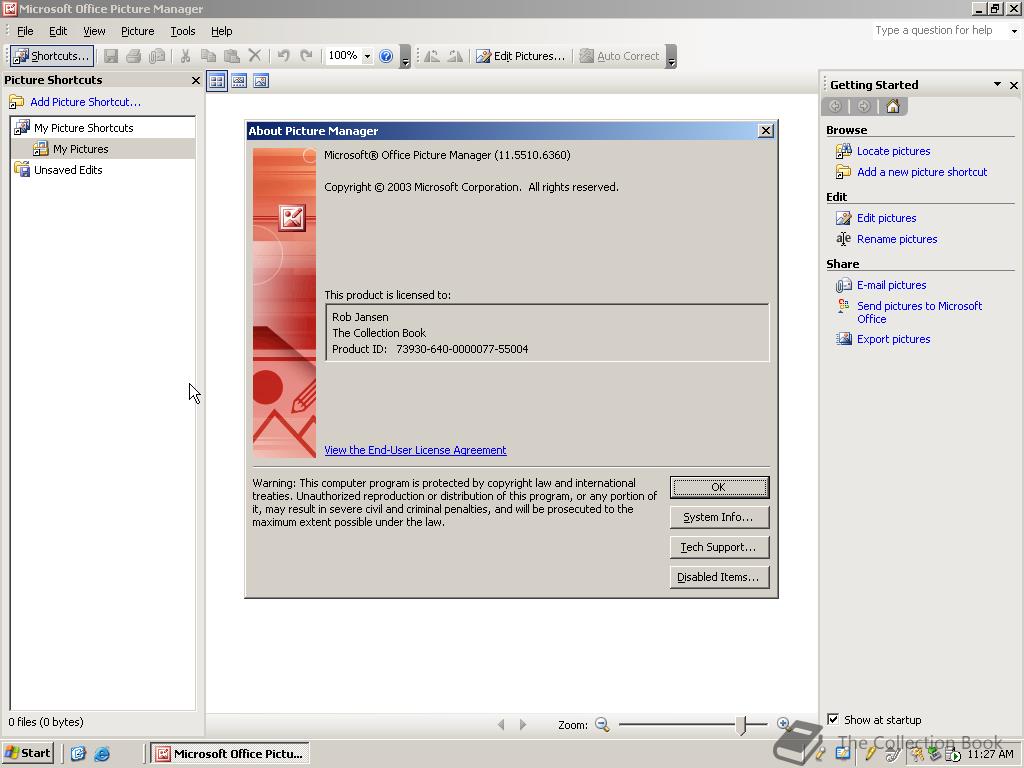
Task: Switch to Single Picture view icon
Action: coord(261,81)
